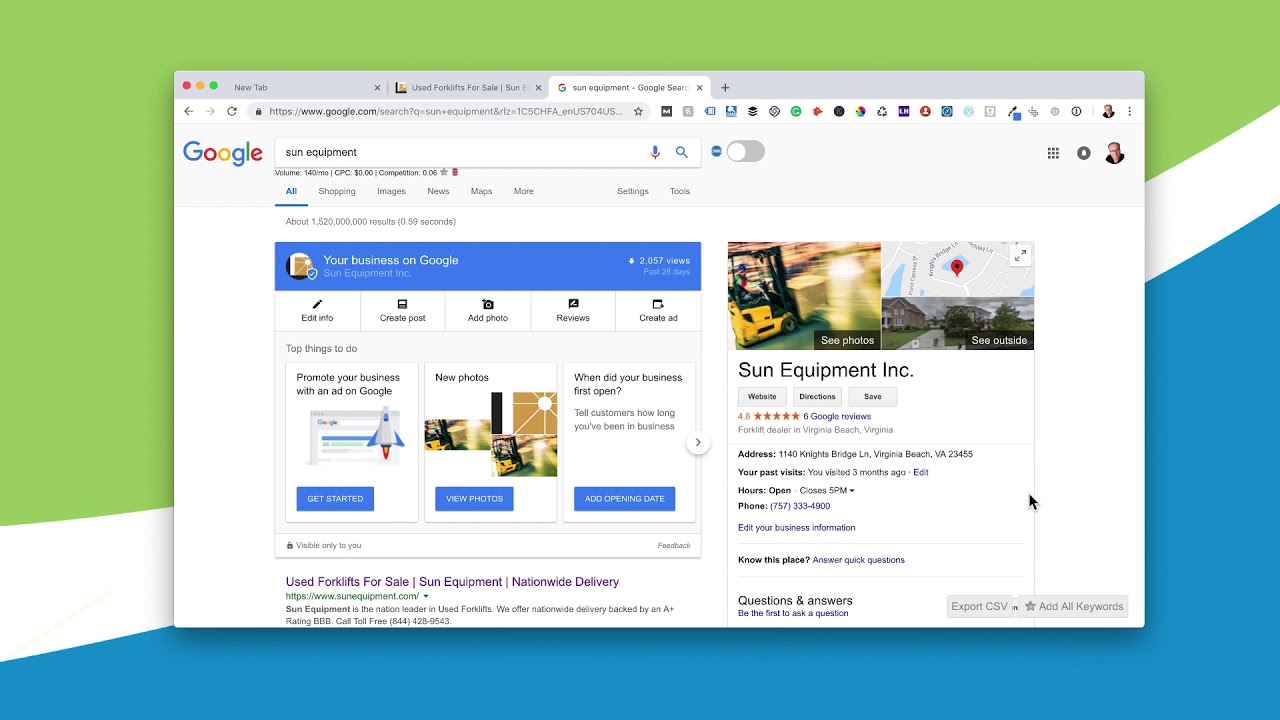Viewport: 1280px width, 720px height.
Task: Switch to Shopping results tab
Action: 337,191
